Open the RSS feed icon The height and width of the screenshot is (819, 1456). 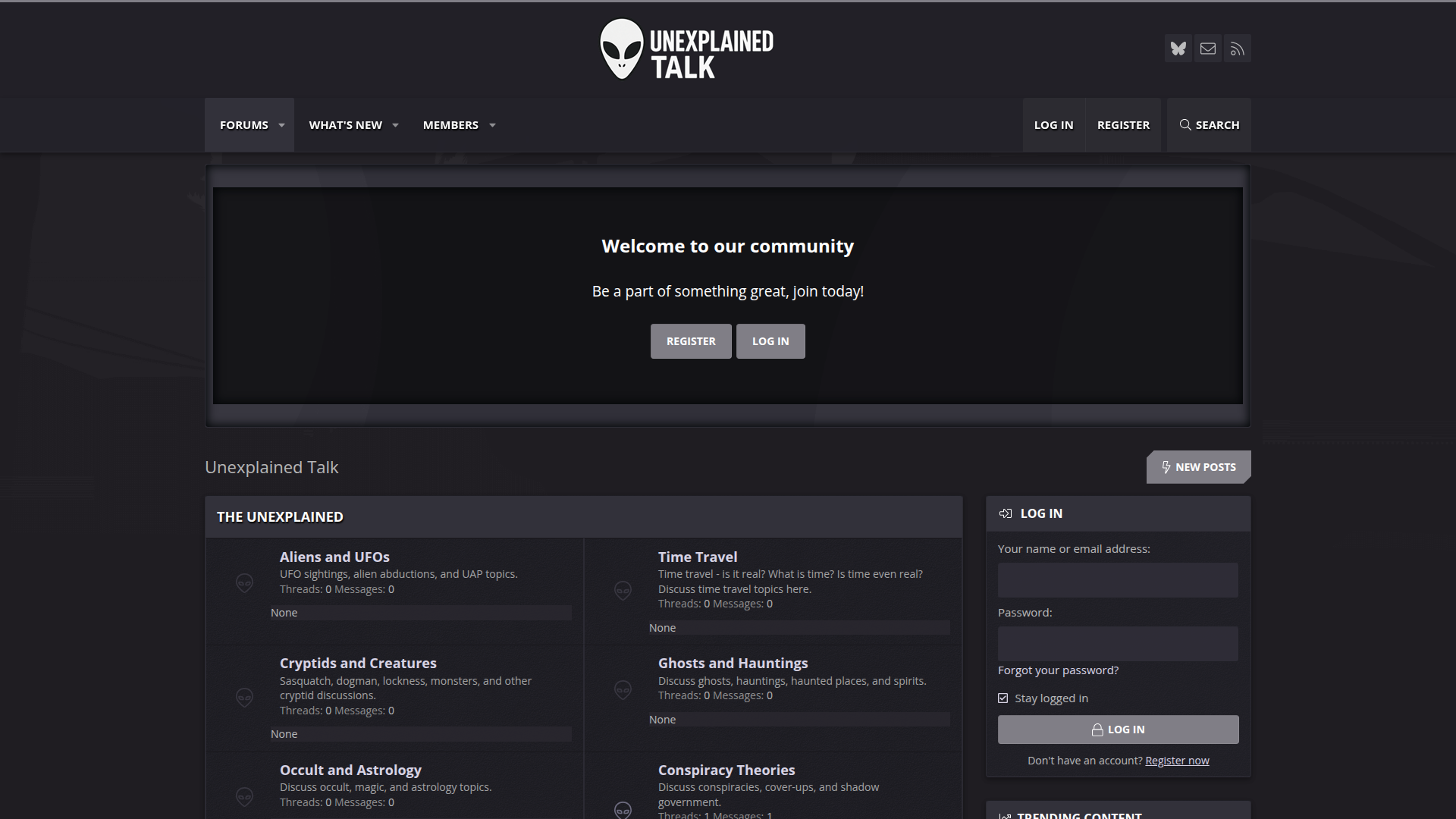pos(1237,49)
